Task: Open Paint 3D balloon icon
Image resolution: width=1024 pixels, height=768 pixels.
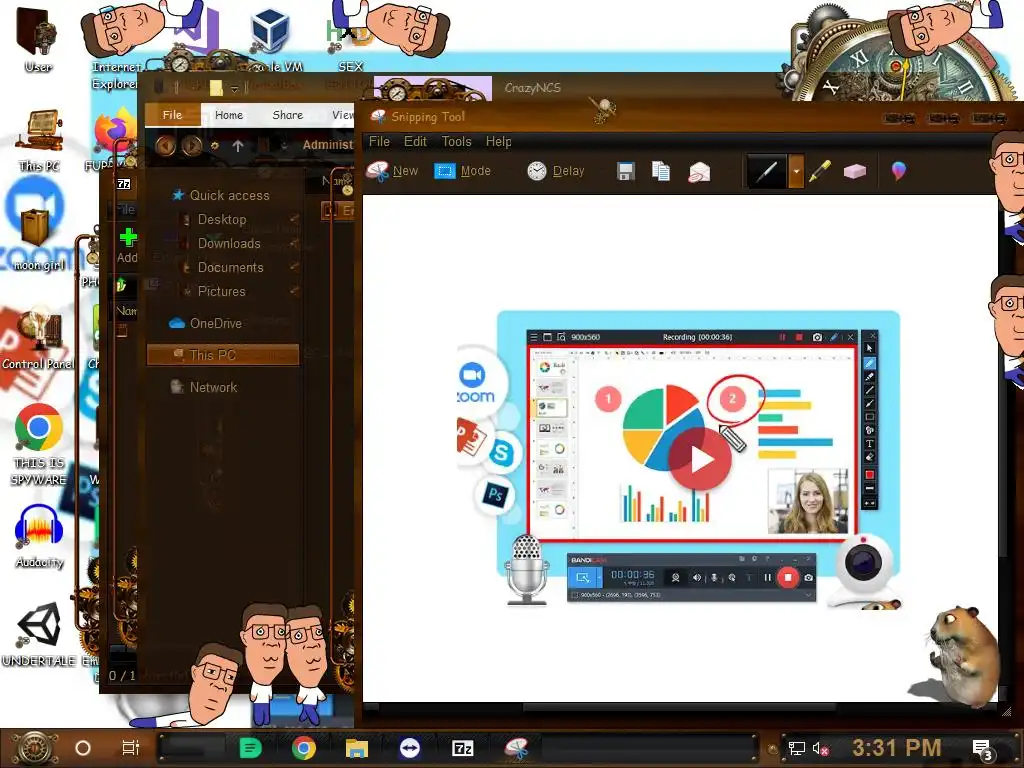Action: [899, 171]
